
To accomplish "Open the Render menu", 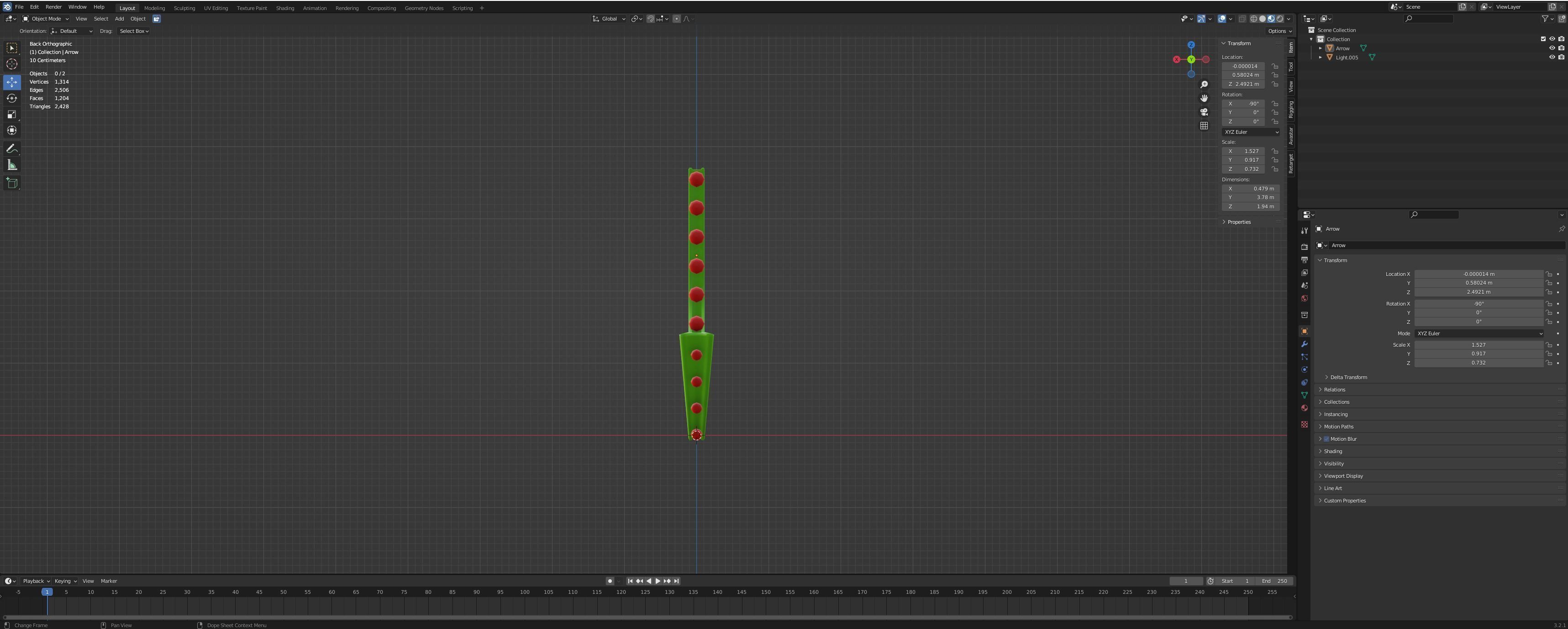I will 53,7.
